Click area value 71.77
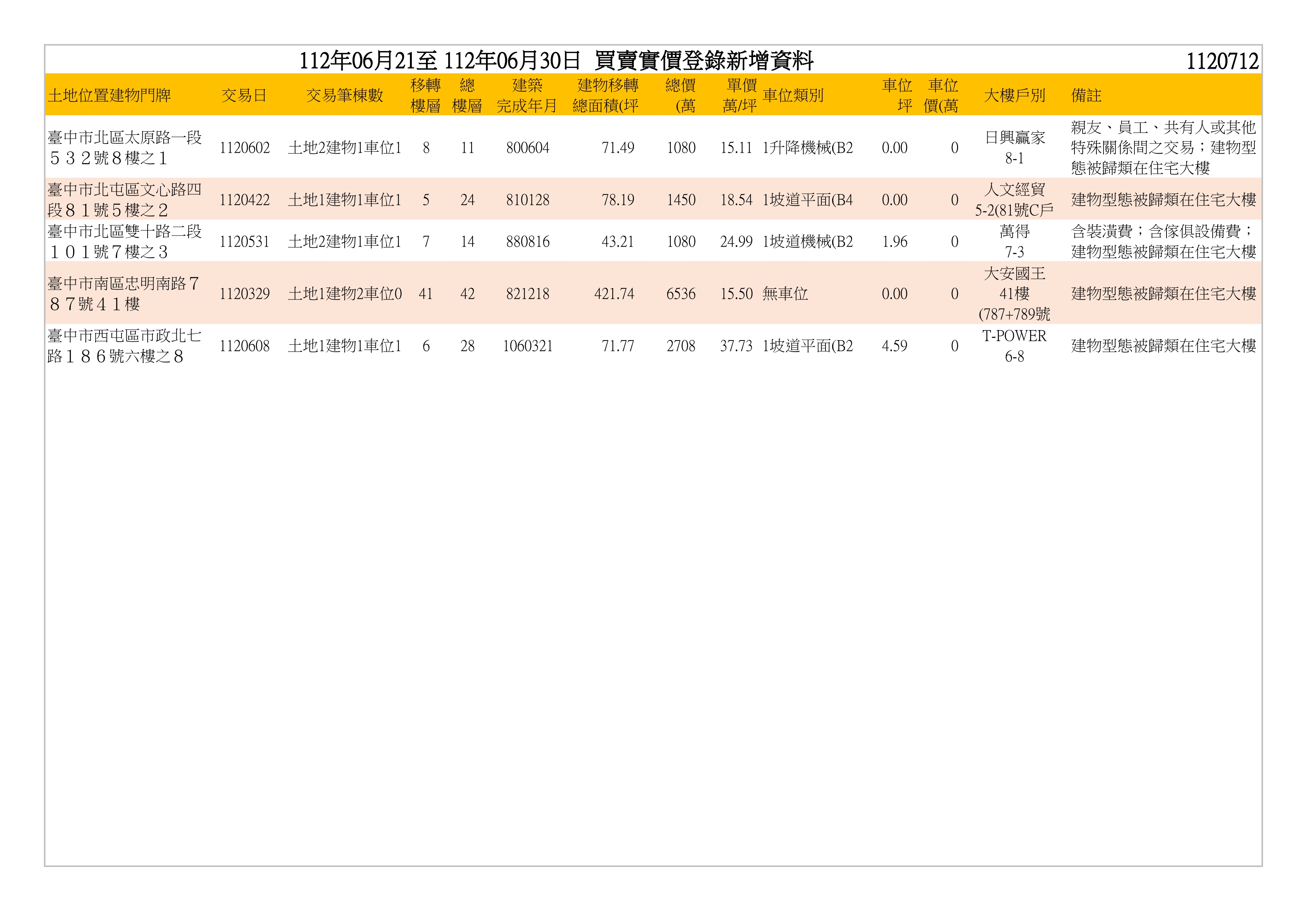 618,346
